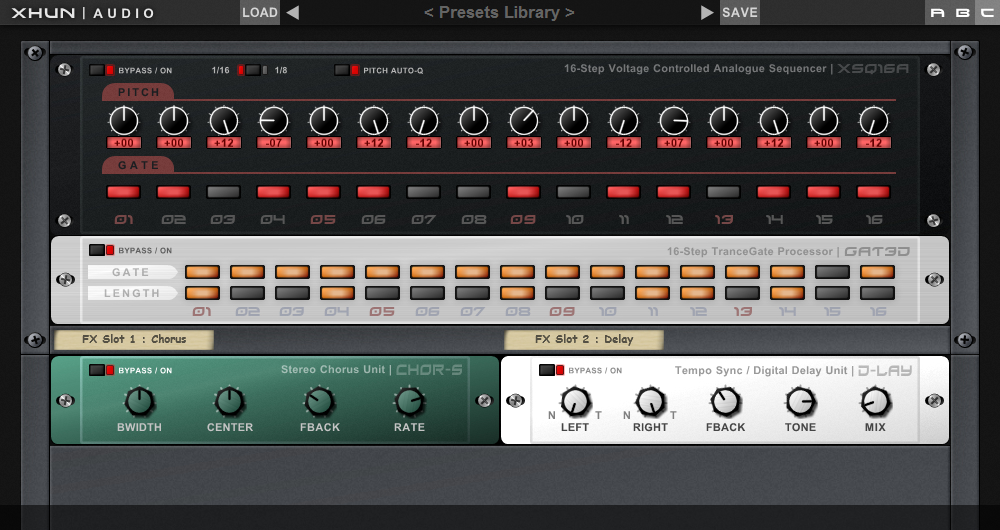This screenshot has width=1000, height=530.
Task: Toggle the PITCH AUTO-Q switch
Action: pyautogui.click(x=347, y=70)
